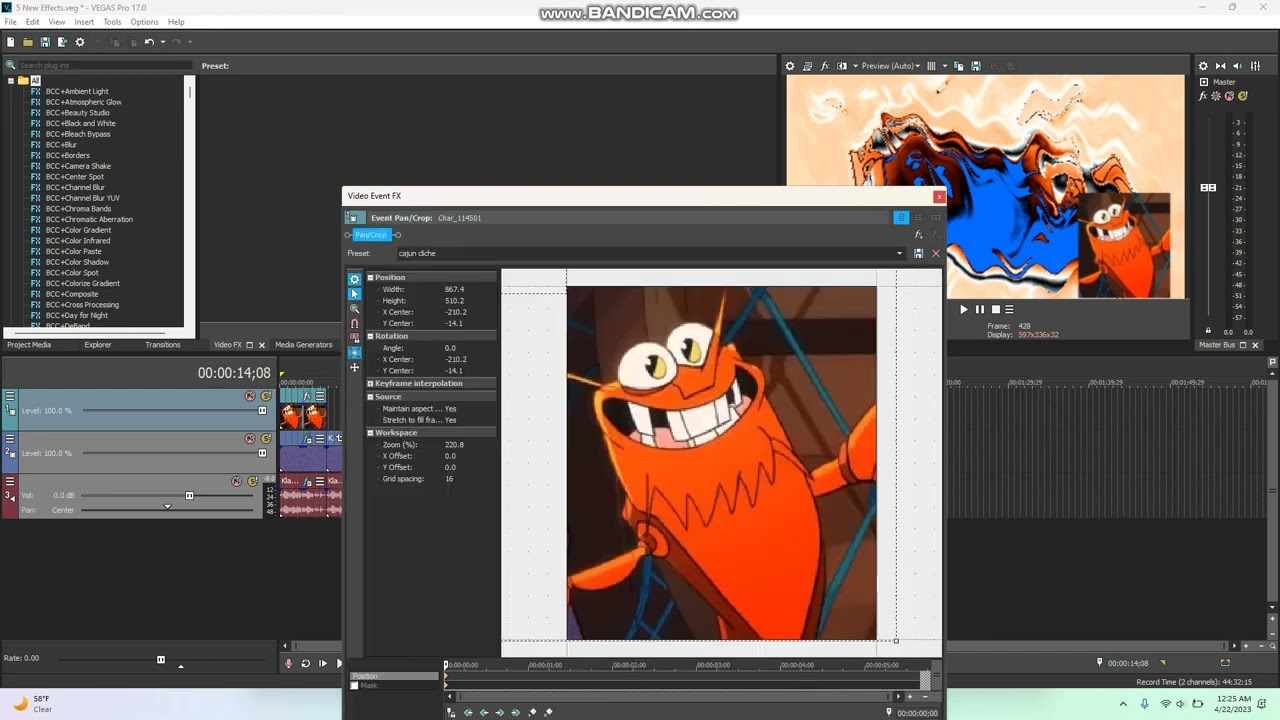Image resolution: width=1280 pixels, height=720 pixels.
Task: Open the View menu
Action: click(x=57, y=22)
